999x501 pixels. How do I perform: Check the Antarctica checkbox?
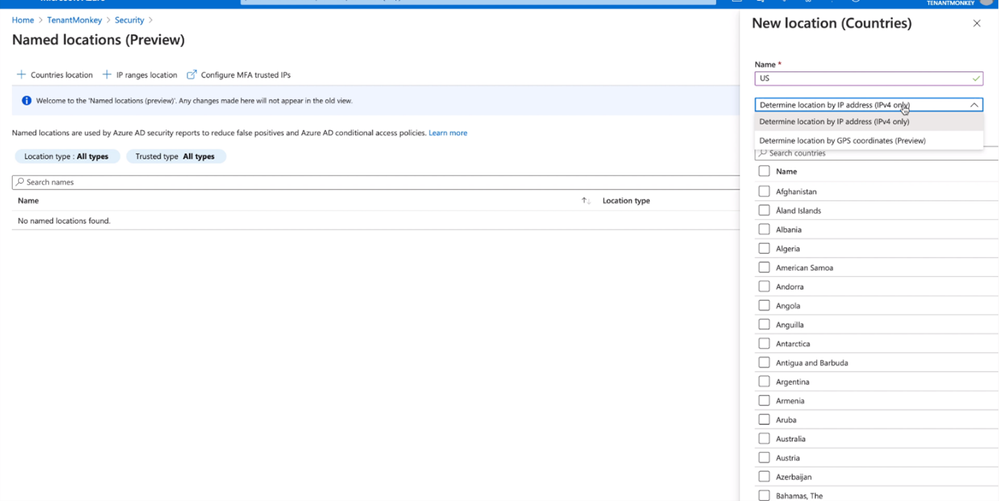(x=764, y=344)
